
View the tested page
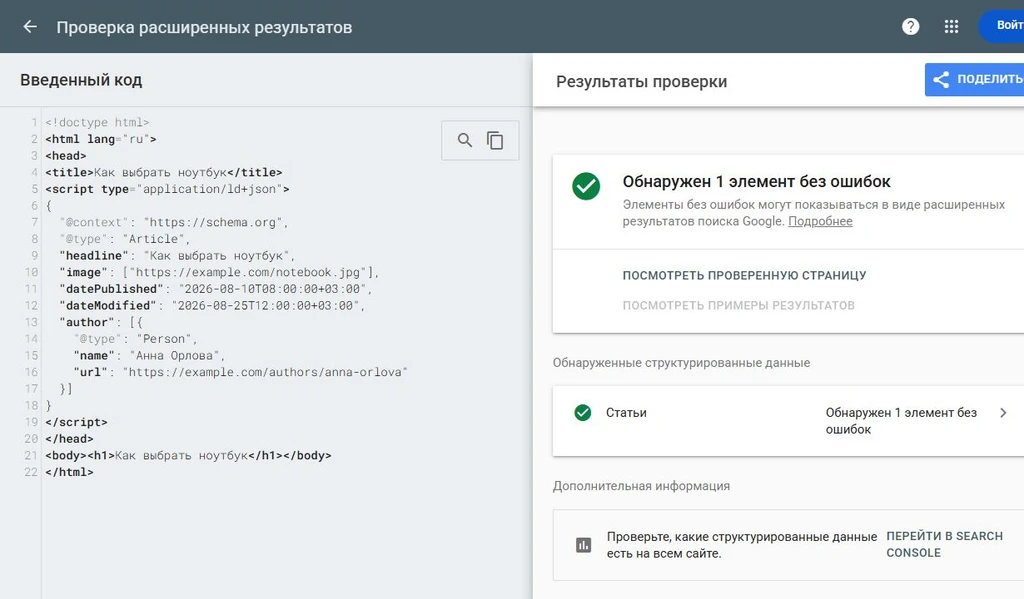click(x=744, y=275)
